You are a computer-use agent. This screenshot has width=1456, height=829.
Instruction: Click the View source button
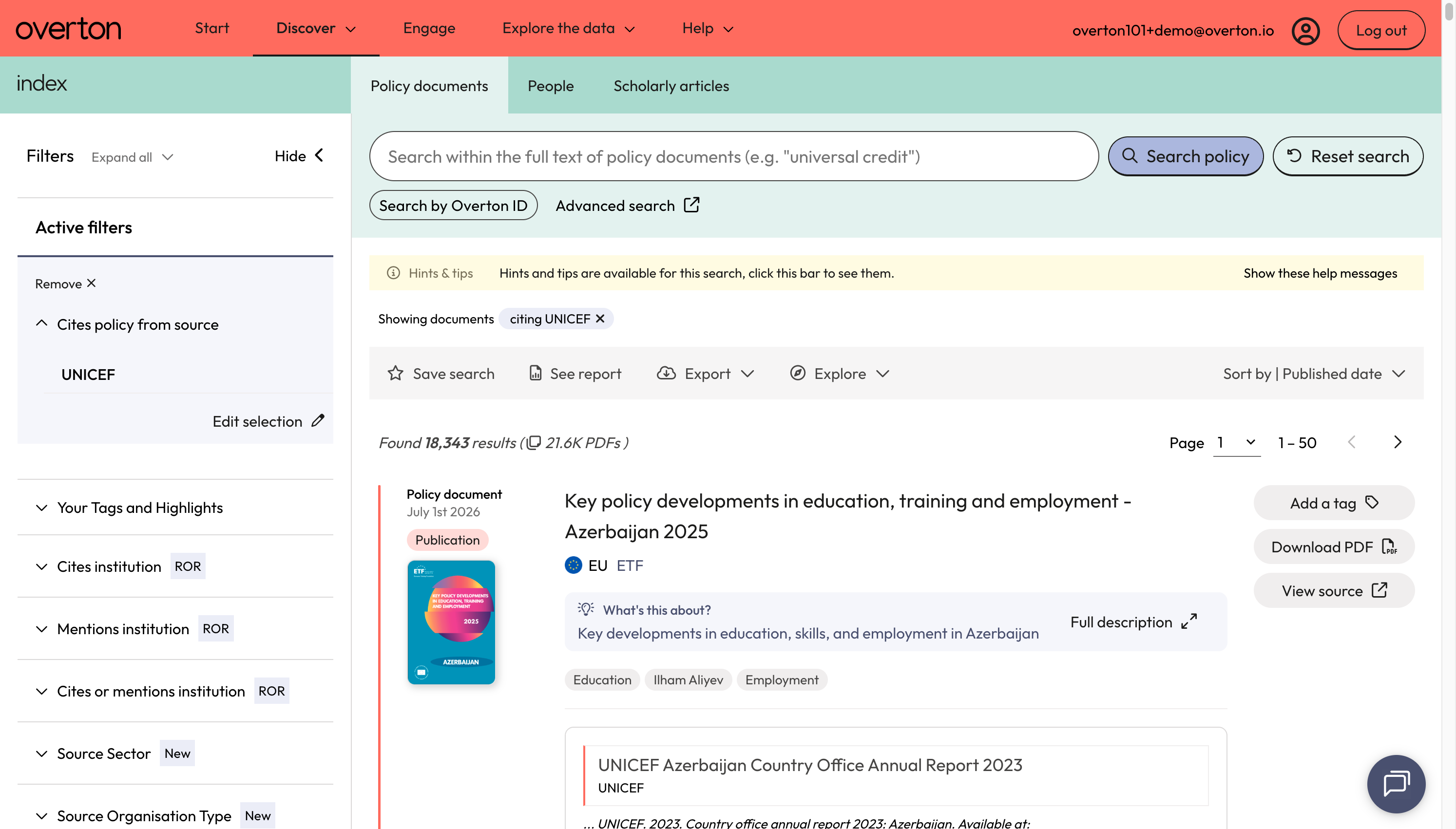1334,590
